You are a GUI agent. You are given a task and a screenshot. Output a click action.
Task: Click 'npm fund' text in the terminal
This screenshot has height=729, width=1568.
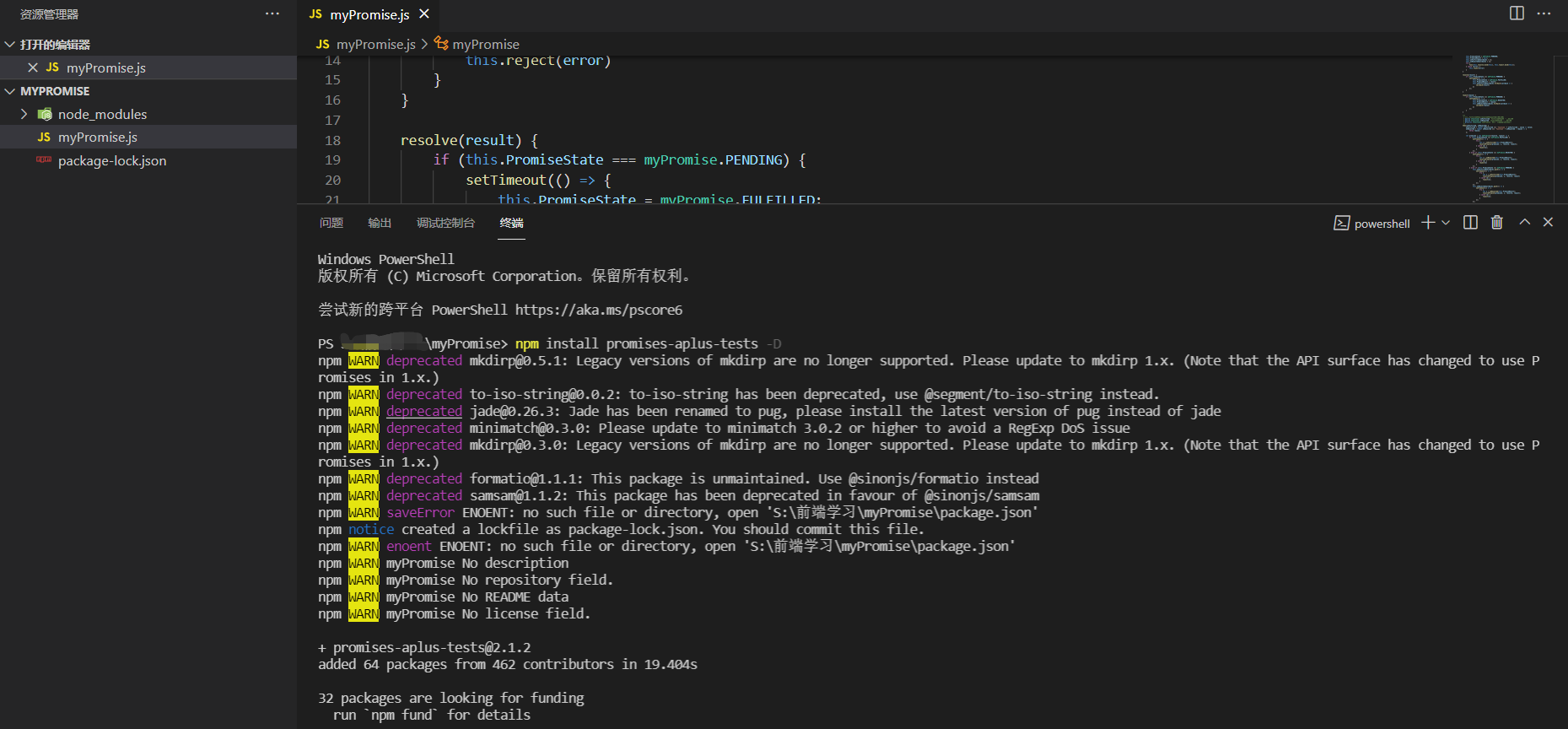(401, 715)
